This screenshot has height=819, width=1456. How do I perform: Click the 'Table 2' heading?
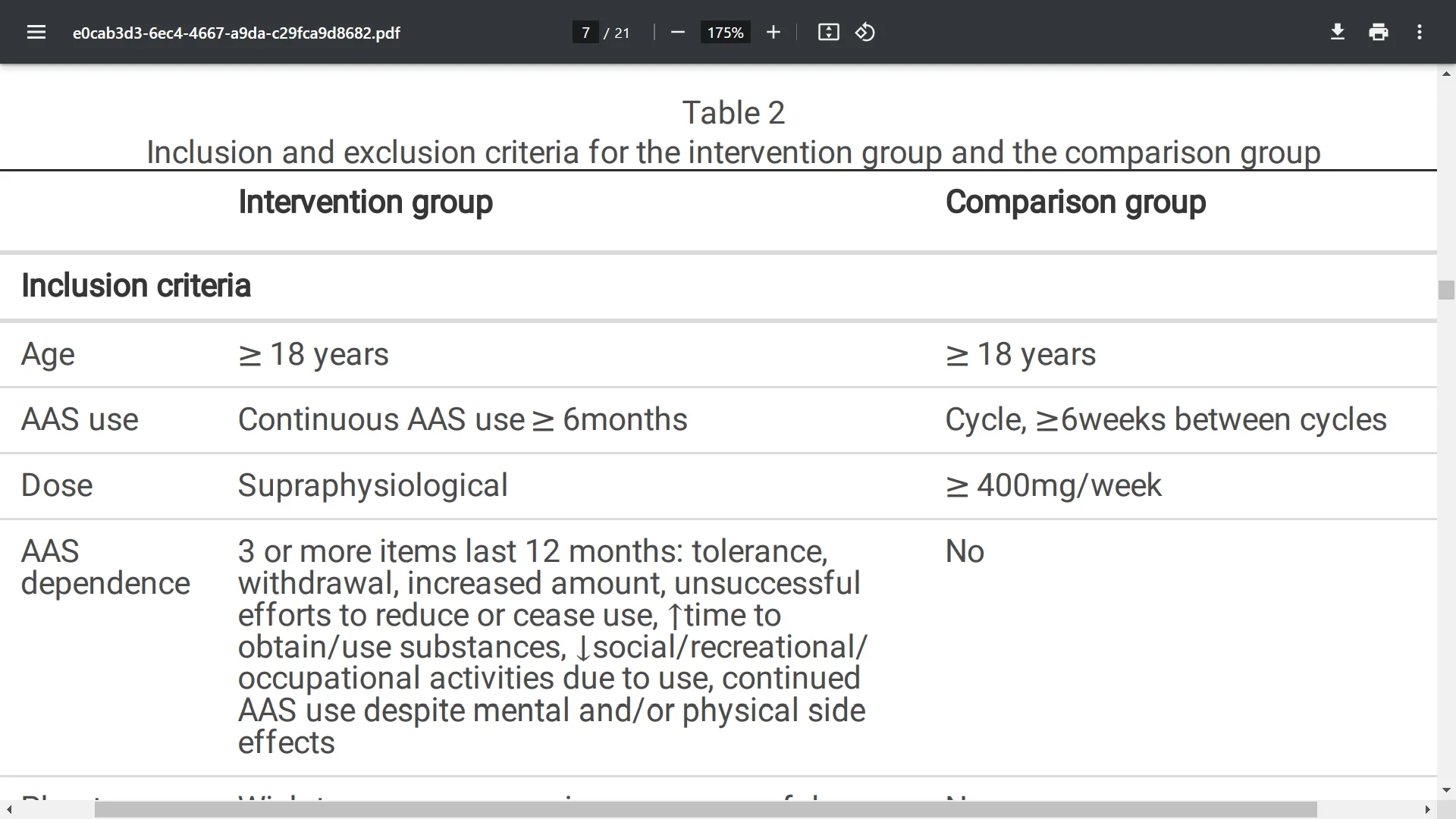pyautogui.click(x=733, y=113)
